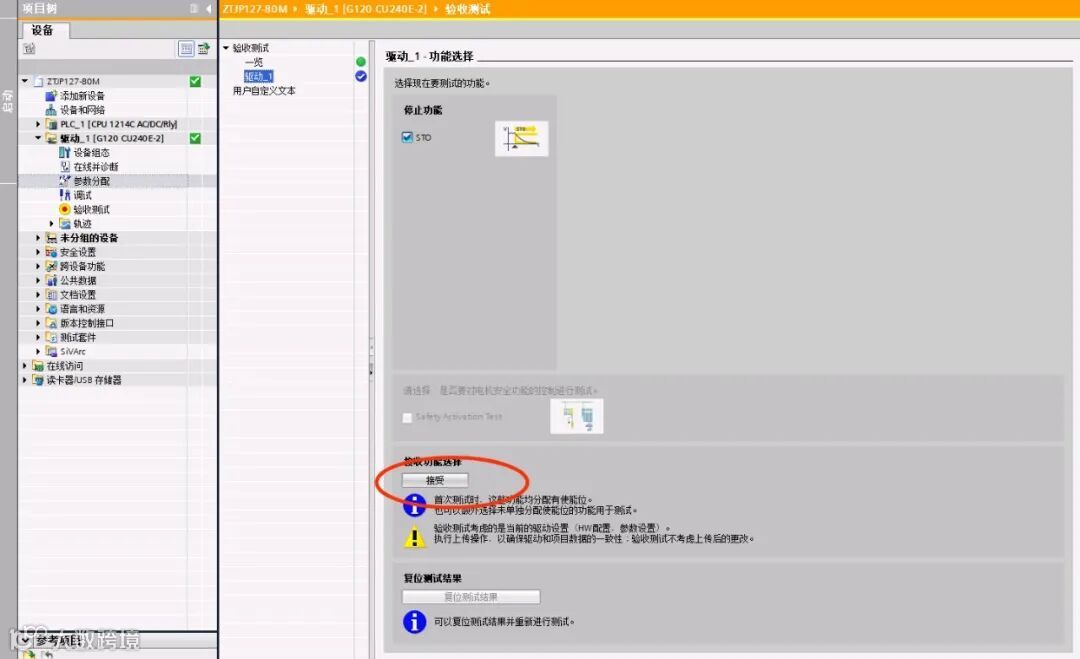The width and height of the screenshot is (1080, 659).
Task: Toggle the Safety Activation Test checkbox
Action: pyautogui.click(x=407, y=417)
